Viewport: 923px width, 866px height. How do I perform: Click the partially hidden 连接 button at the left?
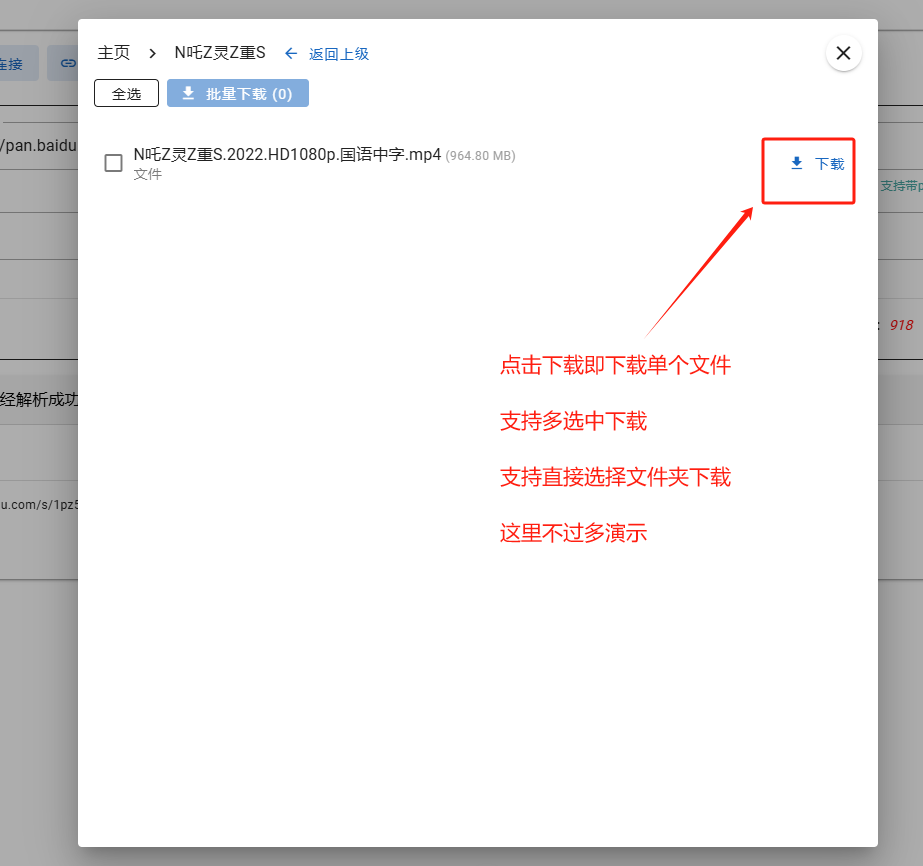click(14, 63)
